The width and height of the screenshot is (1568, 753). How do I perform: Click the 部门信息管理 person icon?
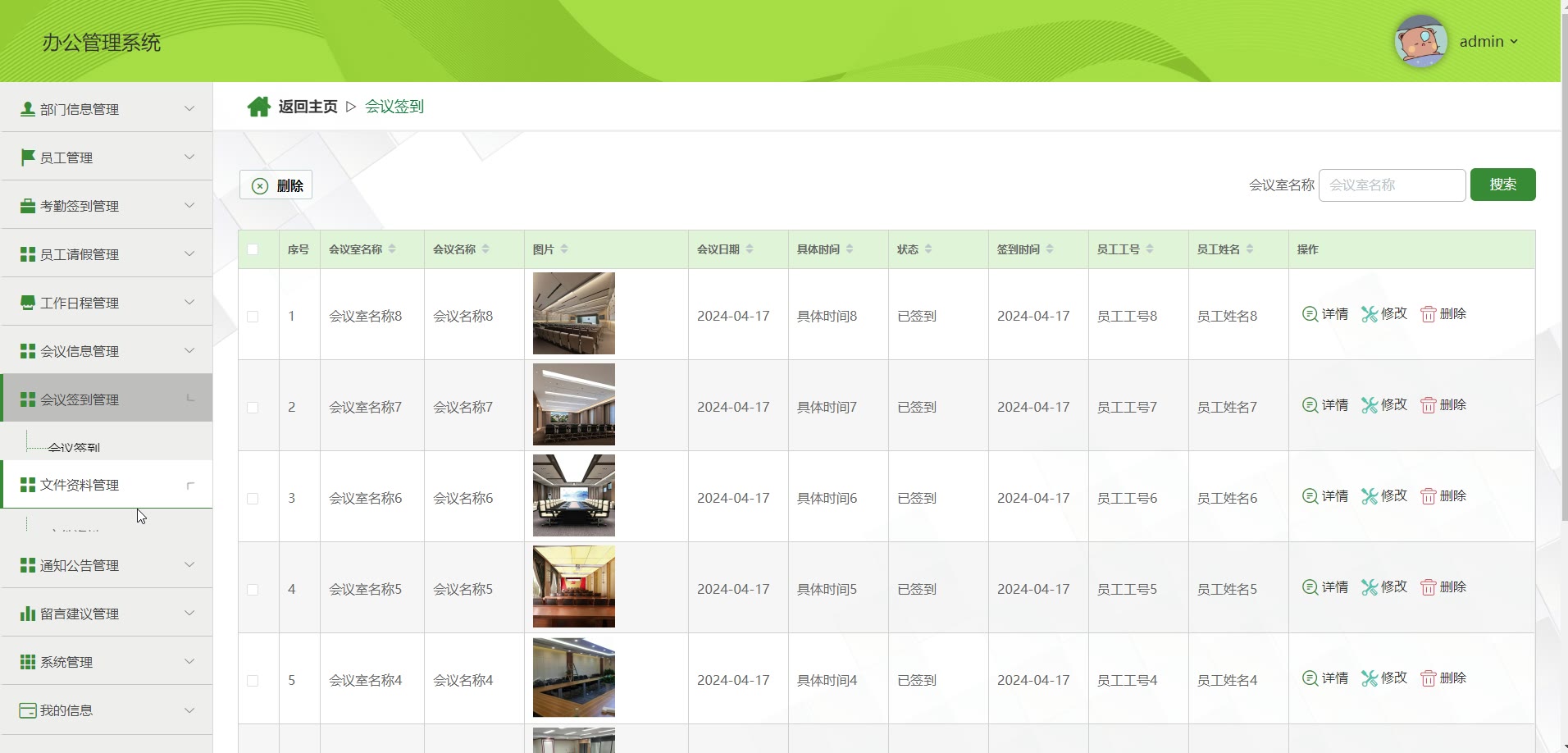(x=28, y=109)
